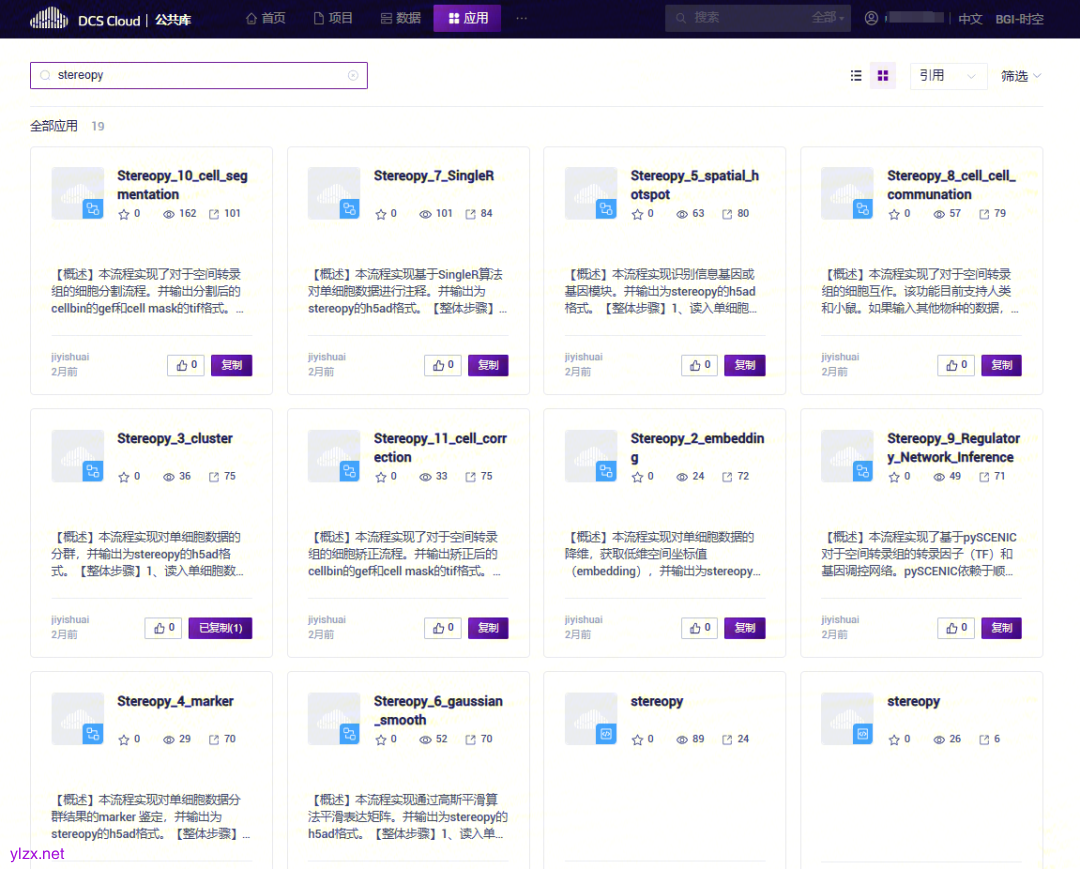Open the user avatar account icon
Image resolution: width=1080 pixels, height=869 pixels.
[870, 17]
